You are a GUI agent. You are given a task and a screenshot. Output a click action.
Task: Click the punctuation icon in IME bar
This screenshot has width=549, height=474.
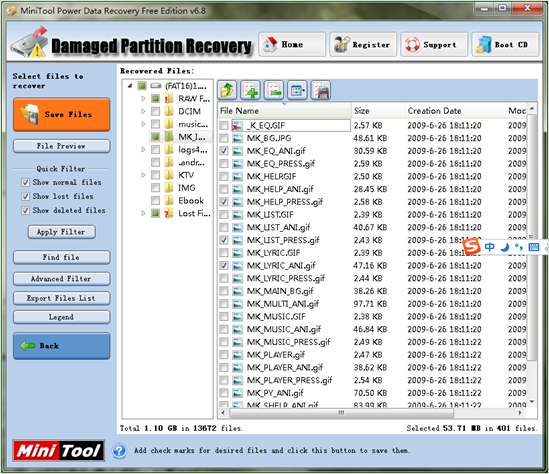519,247
